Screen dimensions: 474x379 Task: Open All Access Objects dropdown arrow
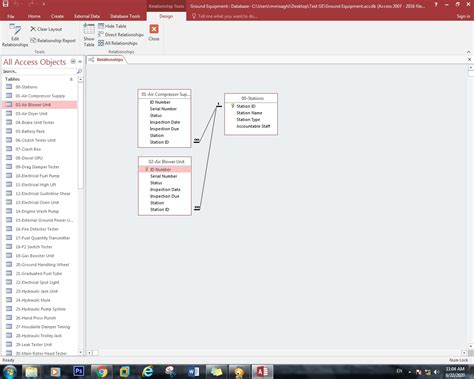point(73,62)
